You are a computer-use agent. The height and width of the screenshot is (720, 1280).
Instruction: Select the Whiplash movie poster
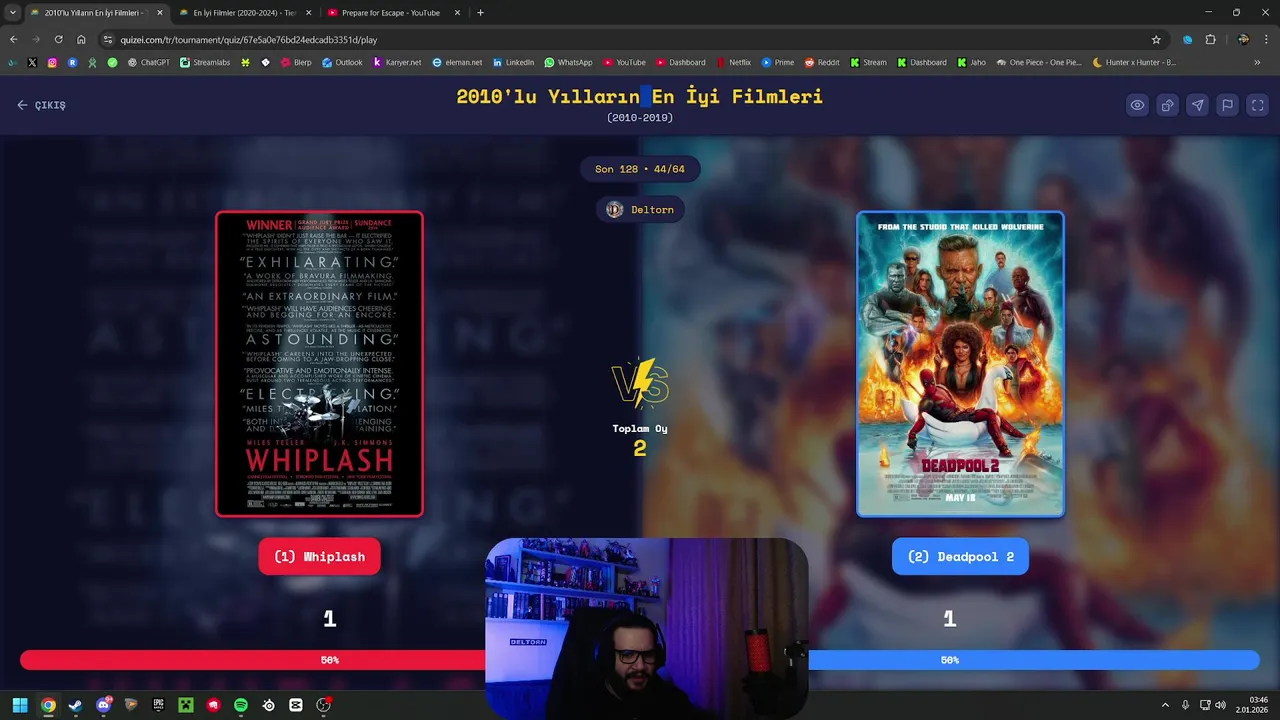pyautogui.click(x=319, y=364)
